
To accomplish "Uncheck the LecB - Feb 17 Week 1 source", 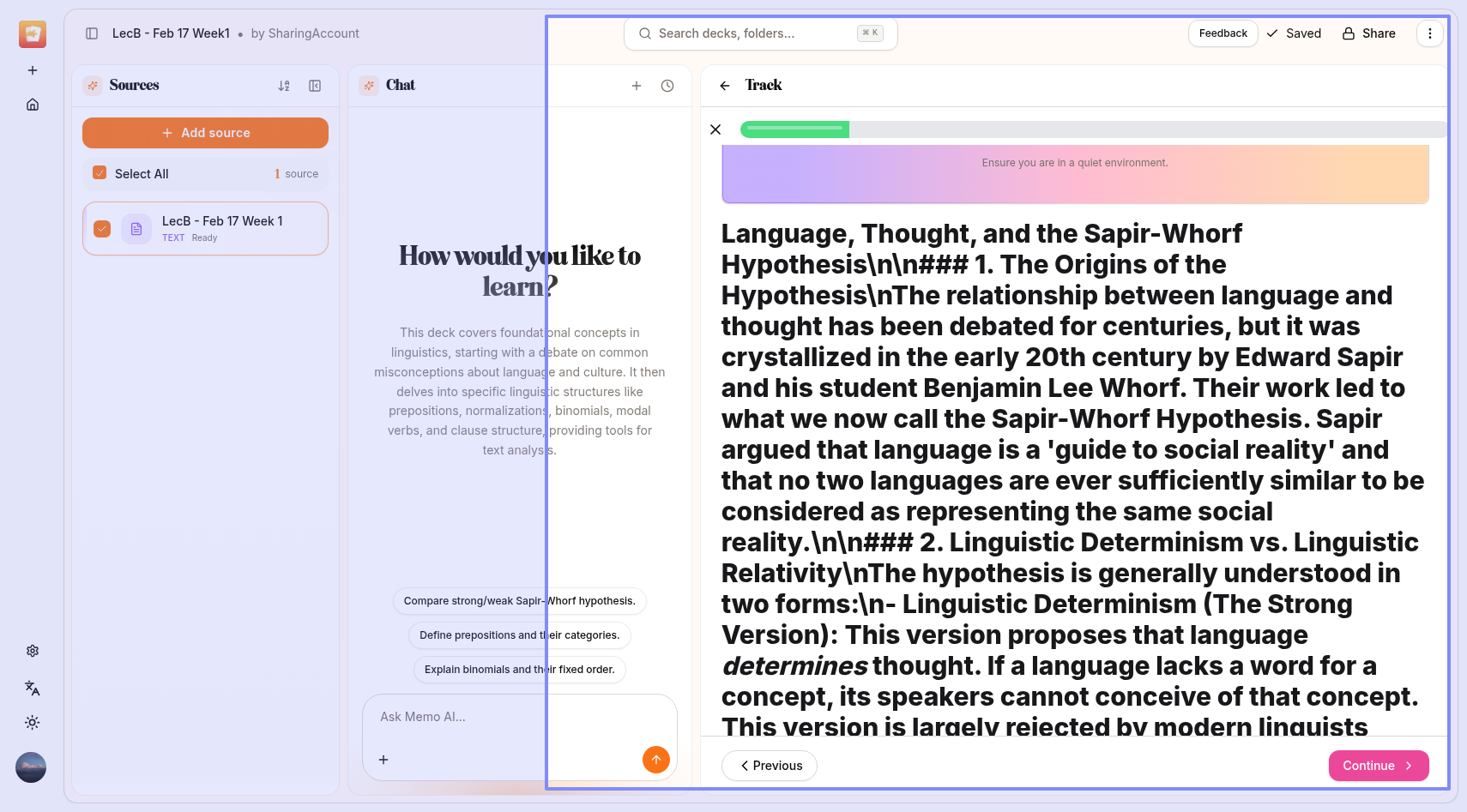I will pos(102,229).
